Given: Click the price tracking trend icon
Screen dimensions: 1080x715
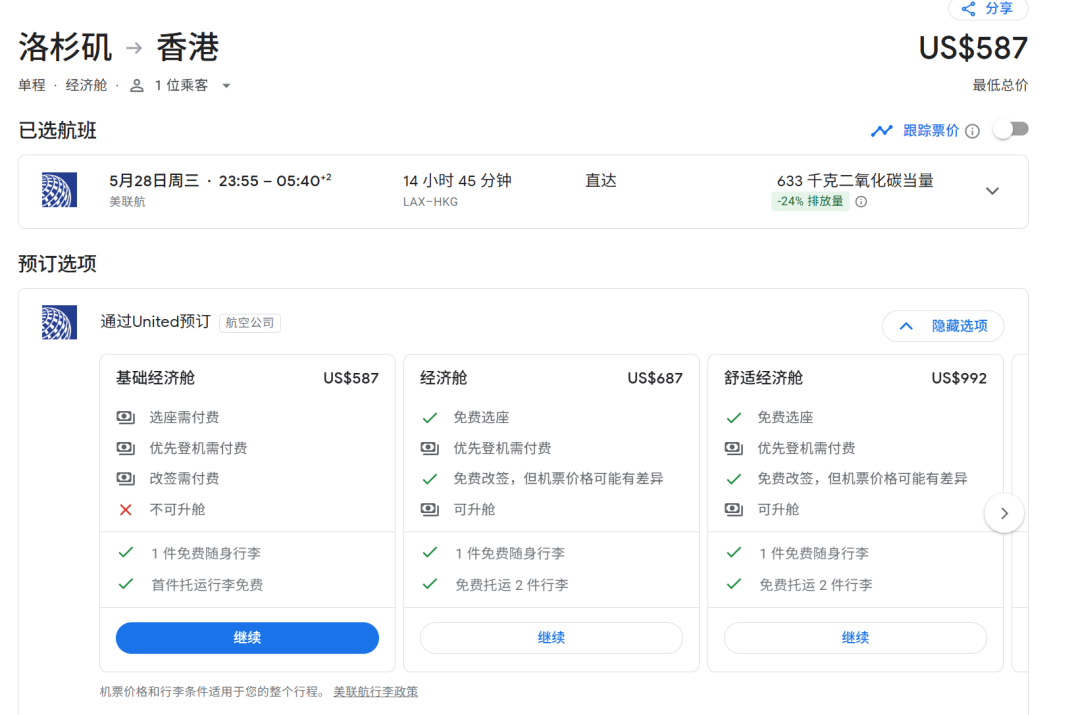Looking at the screenshot, I should tap(881, 131).
